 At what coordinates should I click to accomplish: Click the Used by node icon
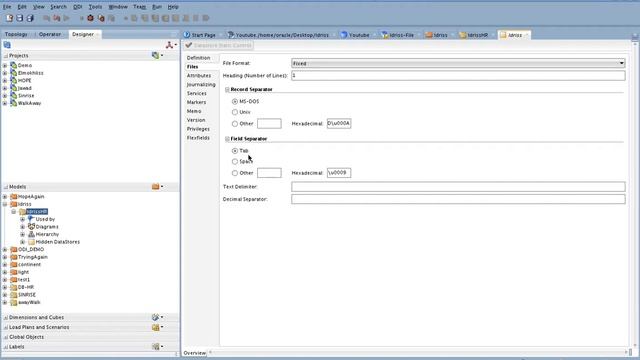[x=31, y=219]
